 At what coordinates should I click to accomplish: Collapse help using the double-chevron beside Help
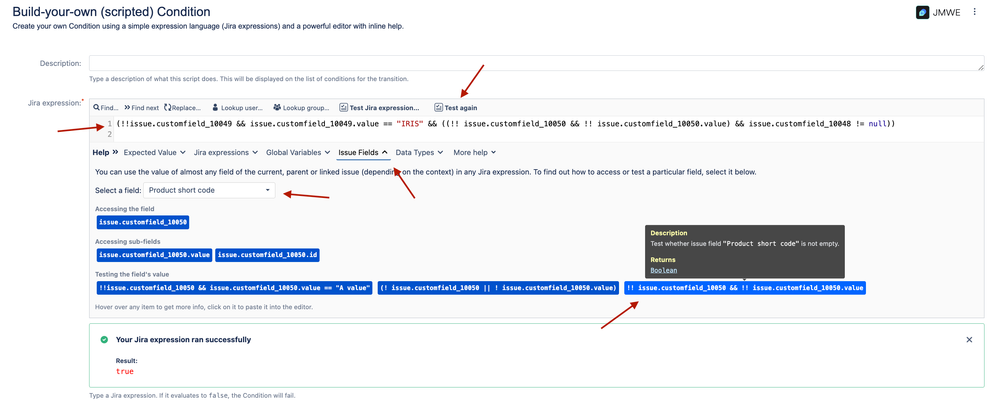(115, 153)
